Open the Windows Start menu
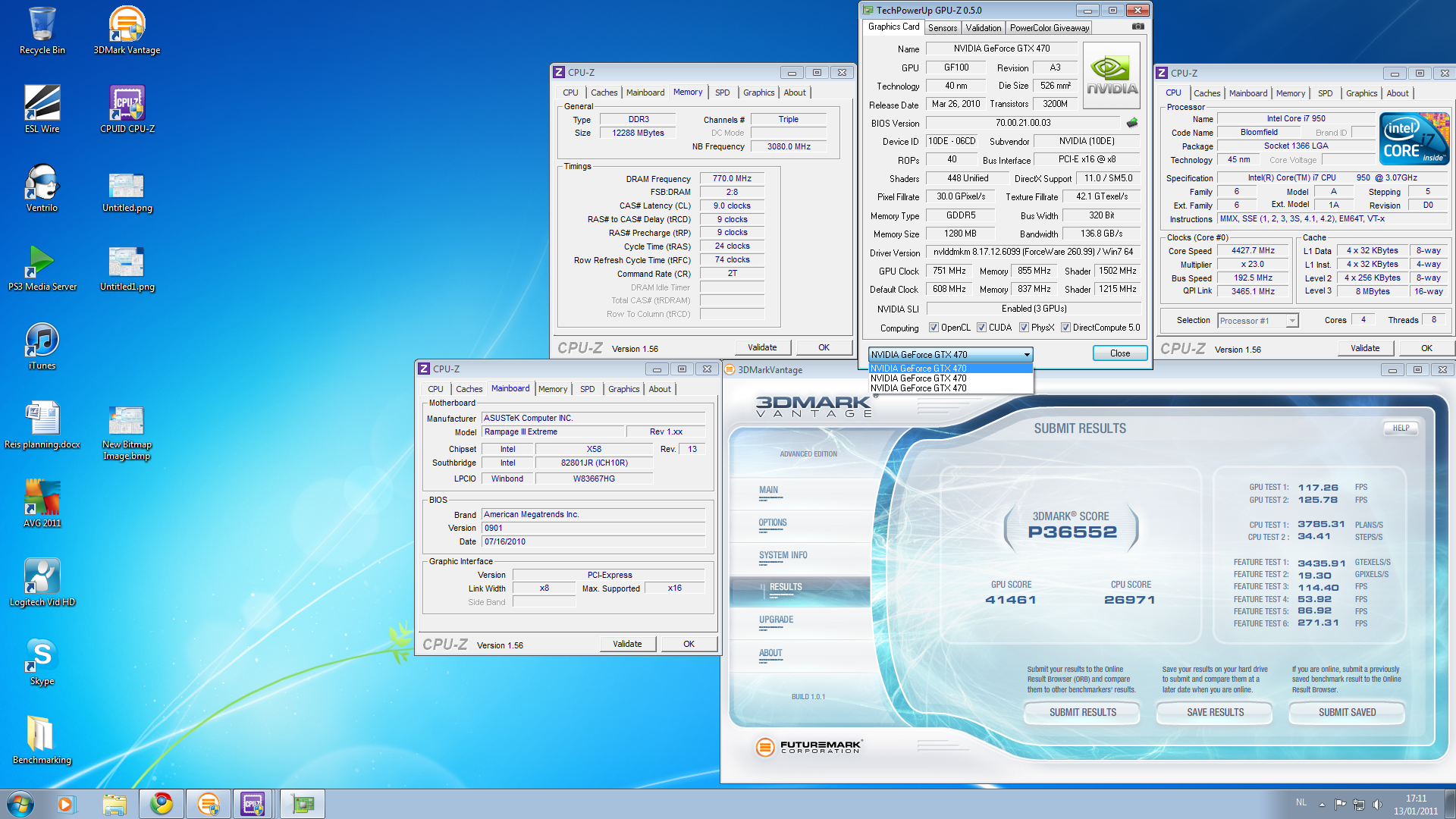1456x819 pixels. pos(20,804)
